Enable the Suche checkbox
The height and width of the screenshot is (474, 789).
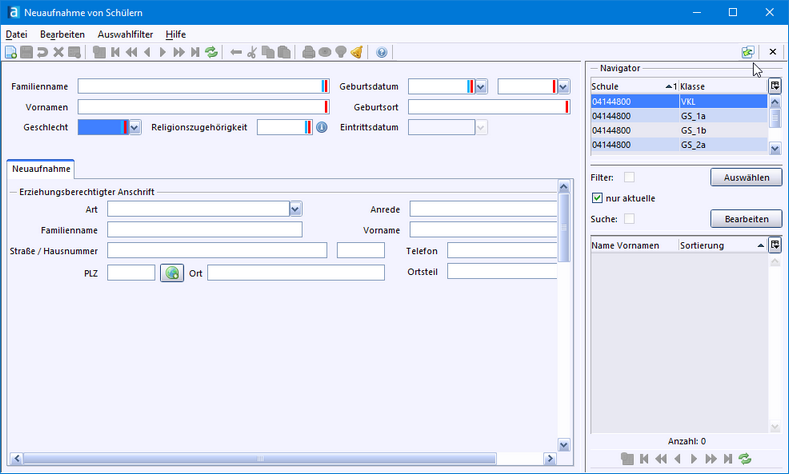629,218
